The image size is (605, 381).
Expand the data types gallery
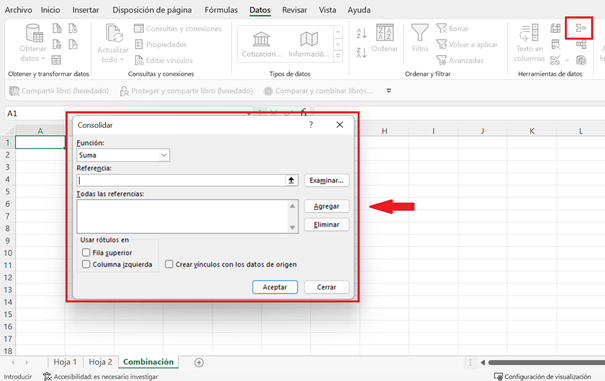pyautogui.click(x=338, y=56)
